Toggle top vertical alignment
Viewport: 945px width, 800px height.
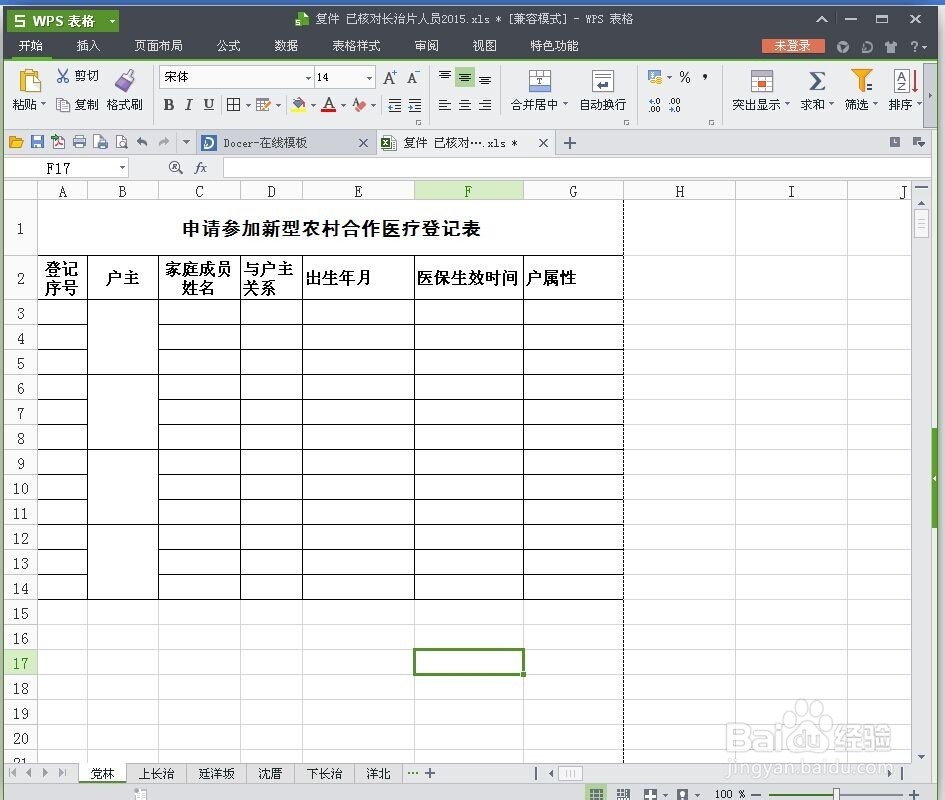tap(445, 77)
